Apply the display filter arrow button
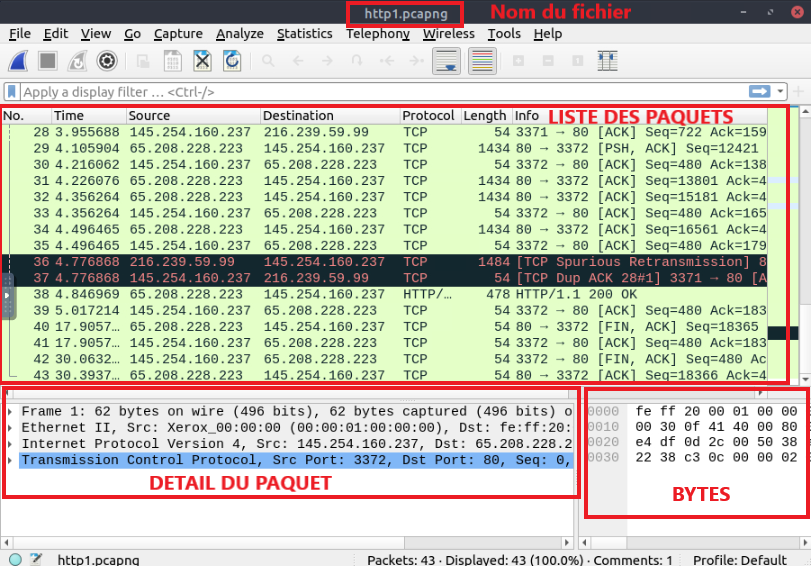 pyautogui.click(x=759, y=92)
